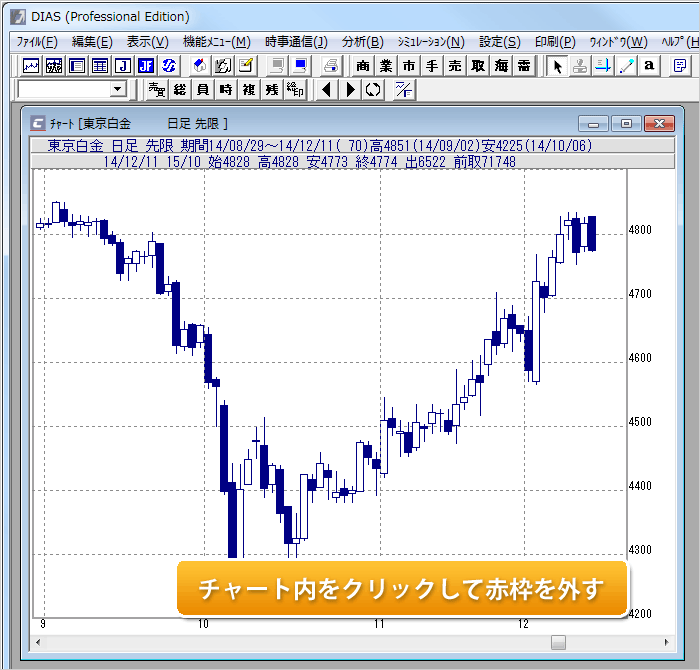Open the combo box dropdown arrow in toolbar
The image size is (700, 670).
tap(118, 90)
